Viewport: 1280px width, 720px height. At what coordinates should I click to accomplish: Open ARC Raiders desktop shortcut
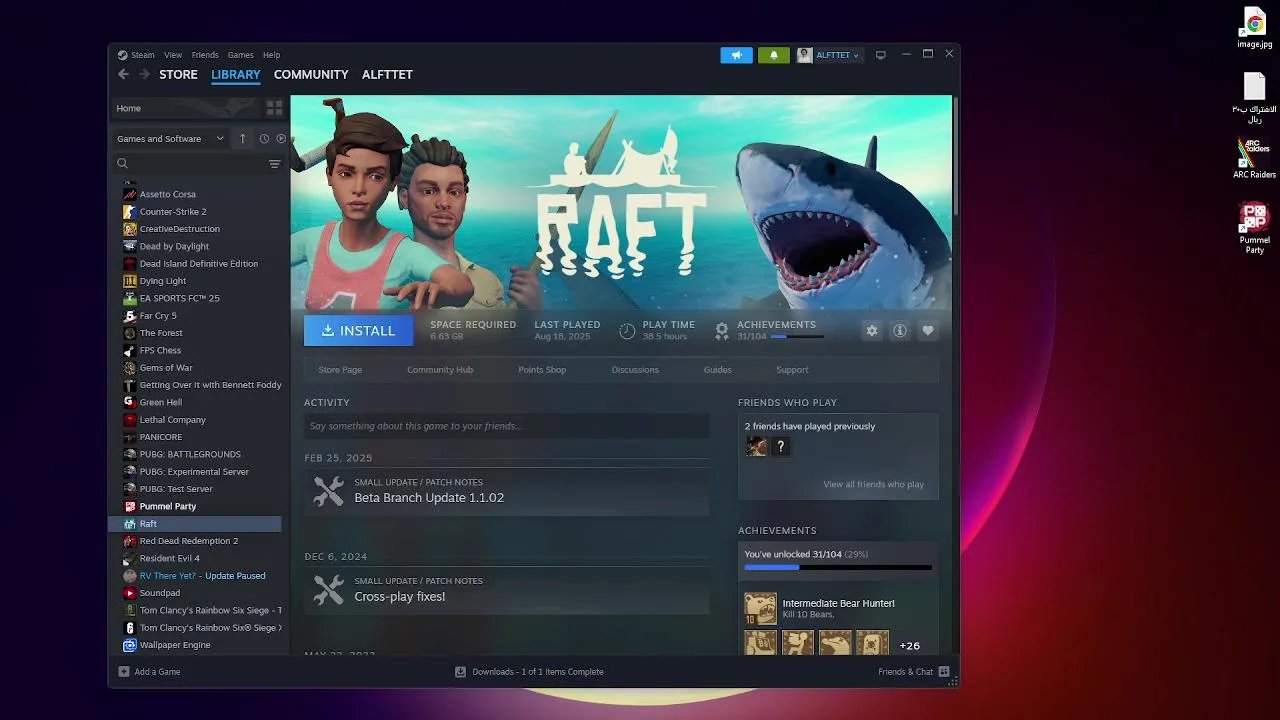pos(1254,158)
